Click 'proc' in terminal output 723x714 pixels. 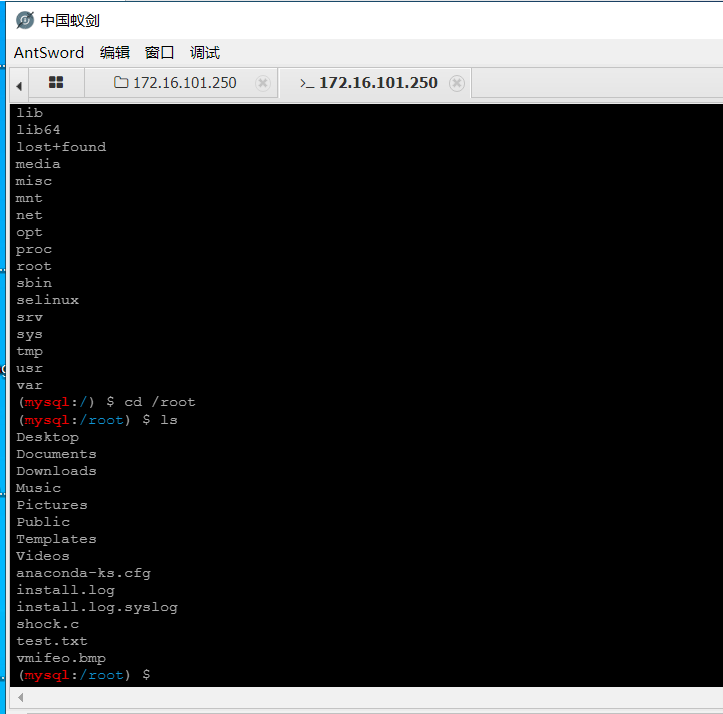pyautogui.click(x=34, y=250)
